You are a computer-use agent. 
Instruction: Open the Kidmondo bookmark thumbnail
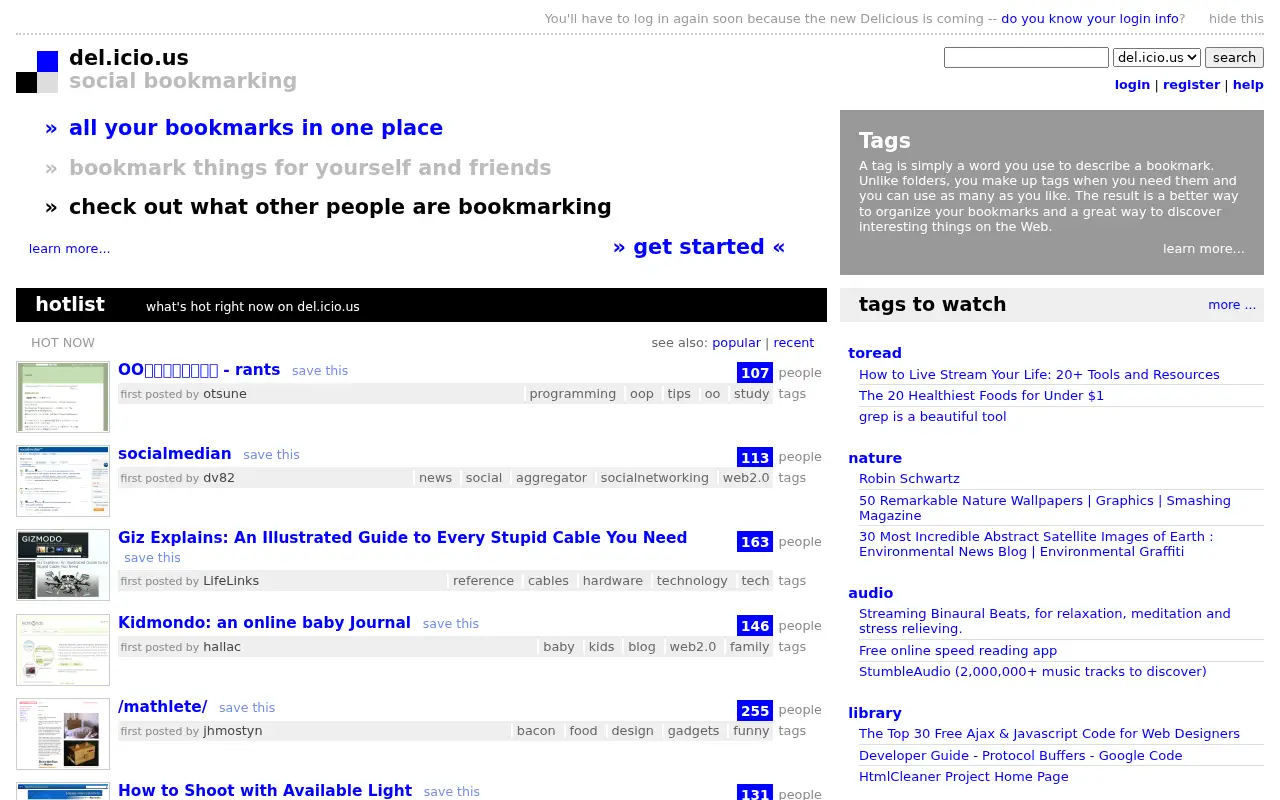pyautogui.click(x=63, y=650)
